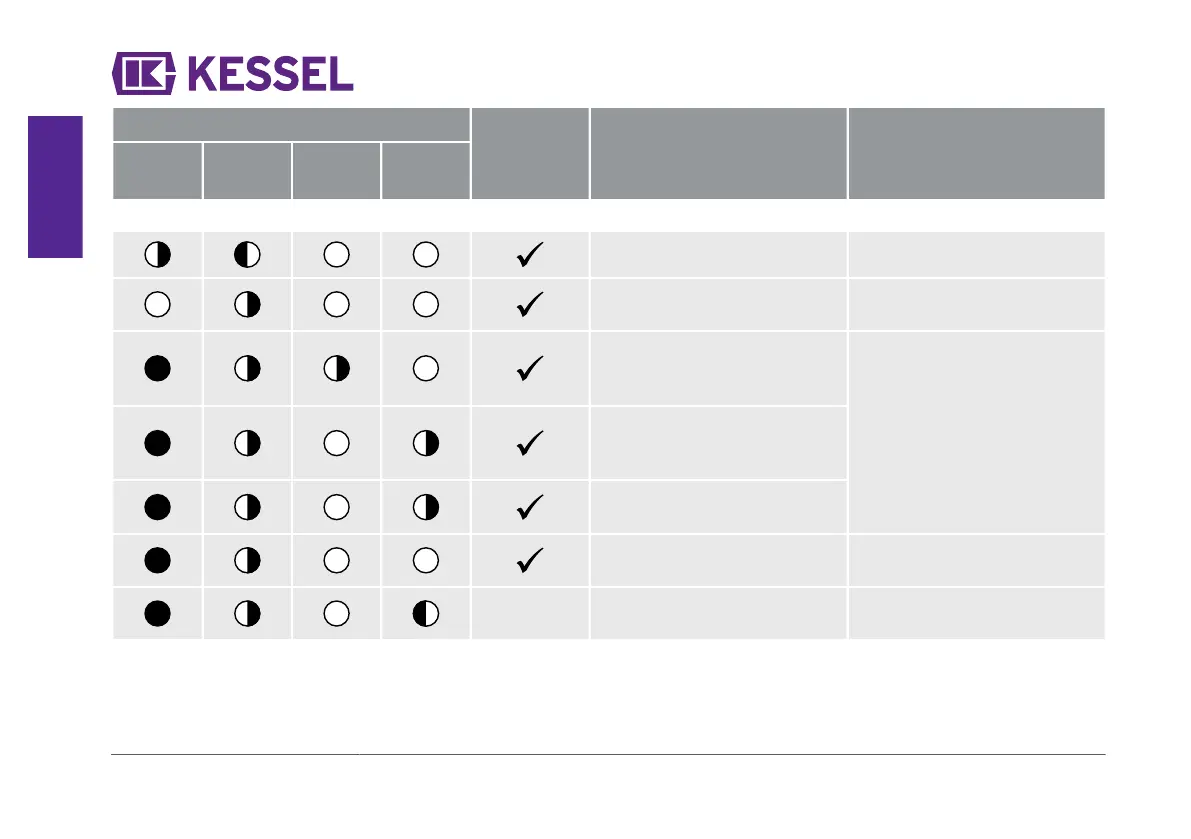
Task: Select the purple side tab block
Action: (55, 187)
